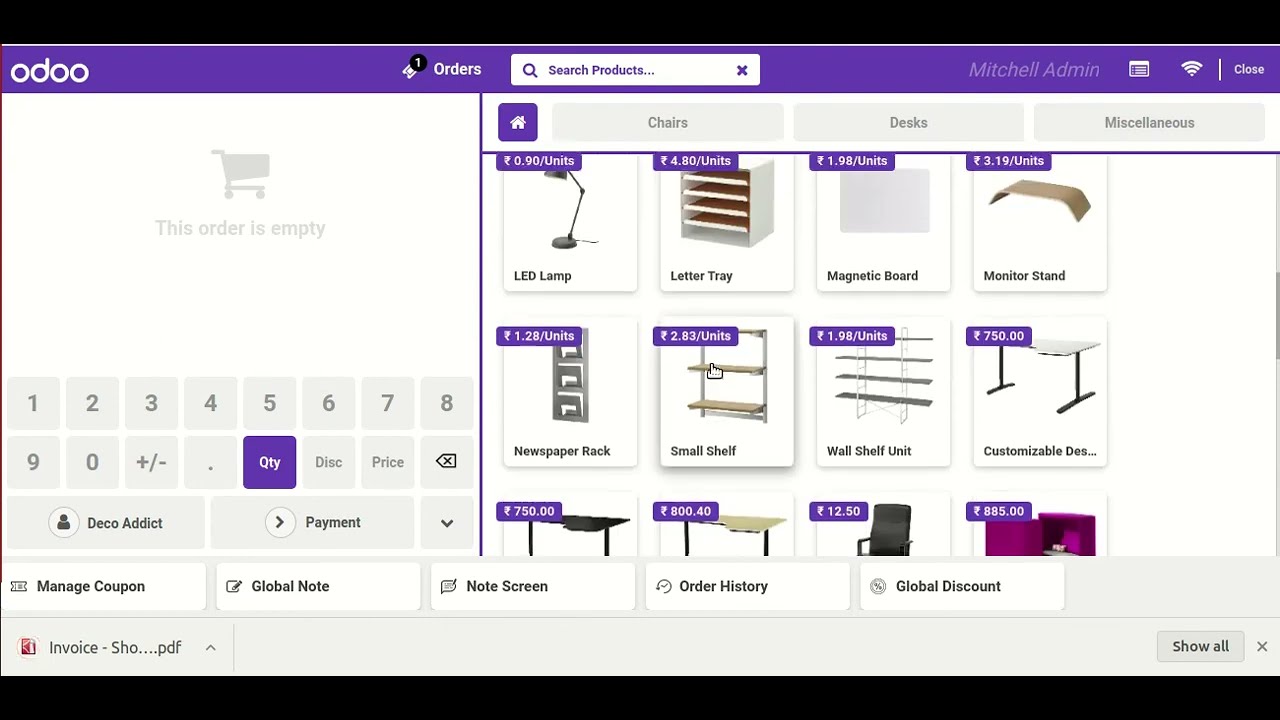Add Newspaper Rack to order
Screen dimensions: 1280x720
coord(570,392)
